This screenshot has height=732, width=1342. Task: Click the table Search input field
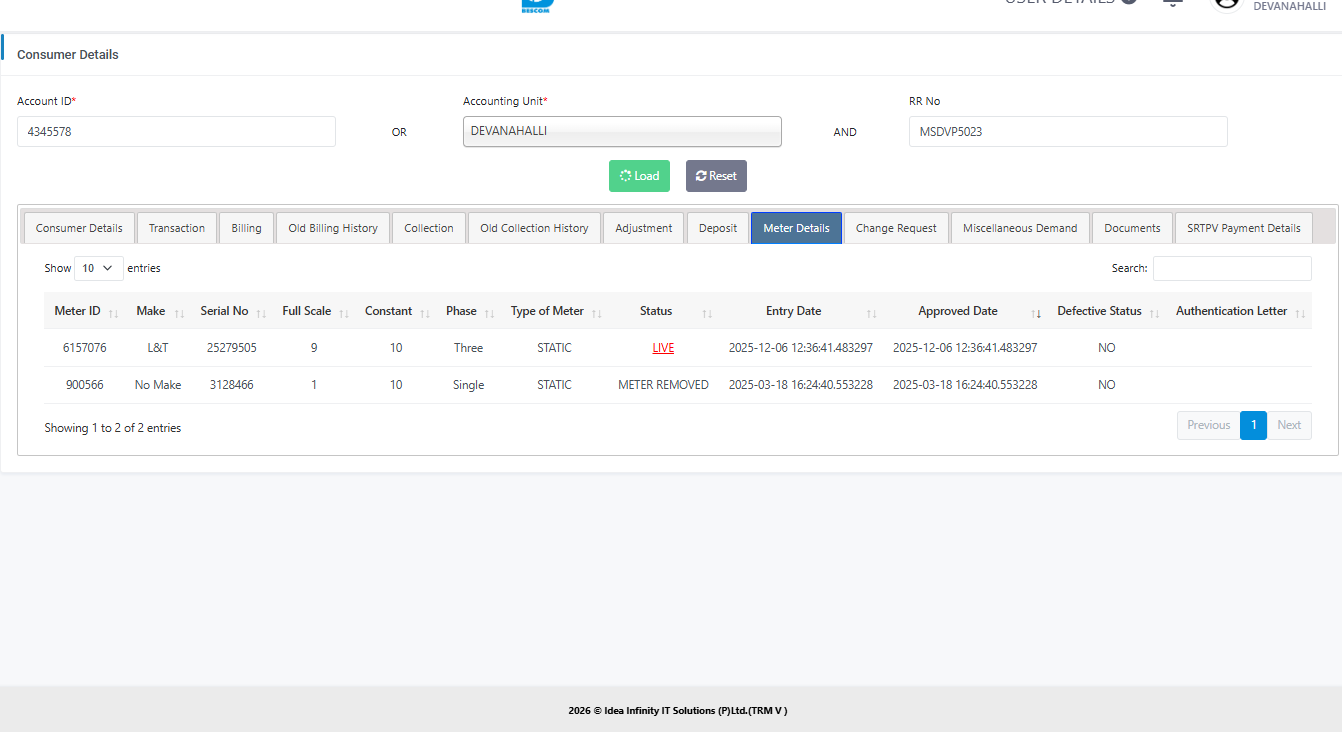(1231, 268)
